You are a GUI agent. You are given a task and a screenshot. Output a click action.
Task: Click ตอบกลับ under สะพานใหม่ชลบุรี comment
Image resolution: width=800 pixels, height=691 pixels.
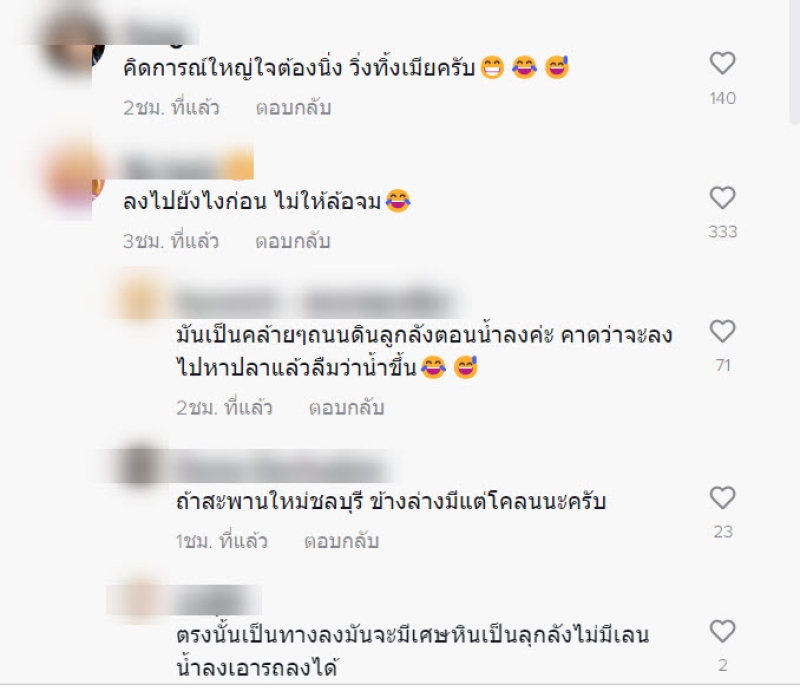pos(341,541)
